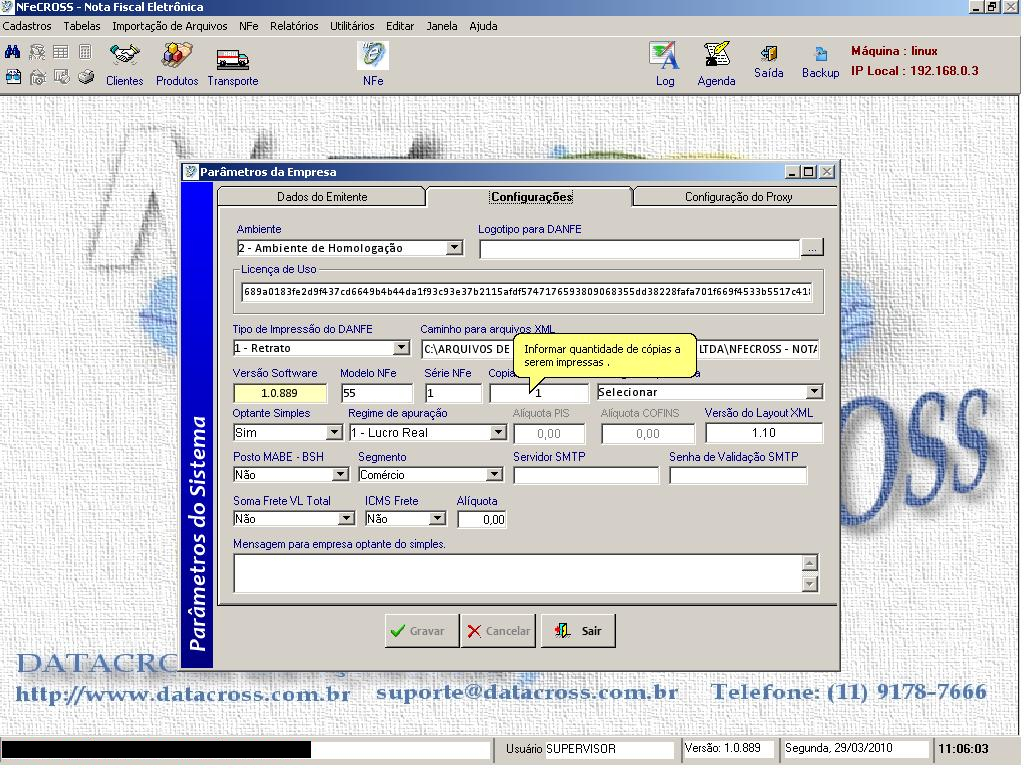
Task: Select the grayed chart with checkmark icon
Action: tap(61, 77)
